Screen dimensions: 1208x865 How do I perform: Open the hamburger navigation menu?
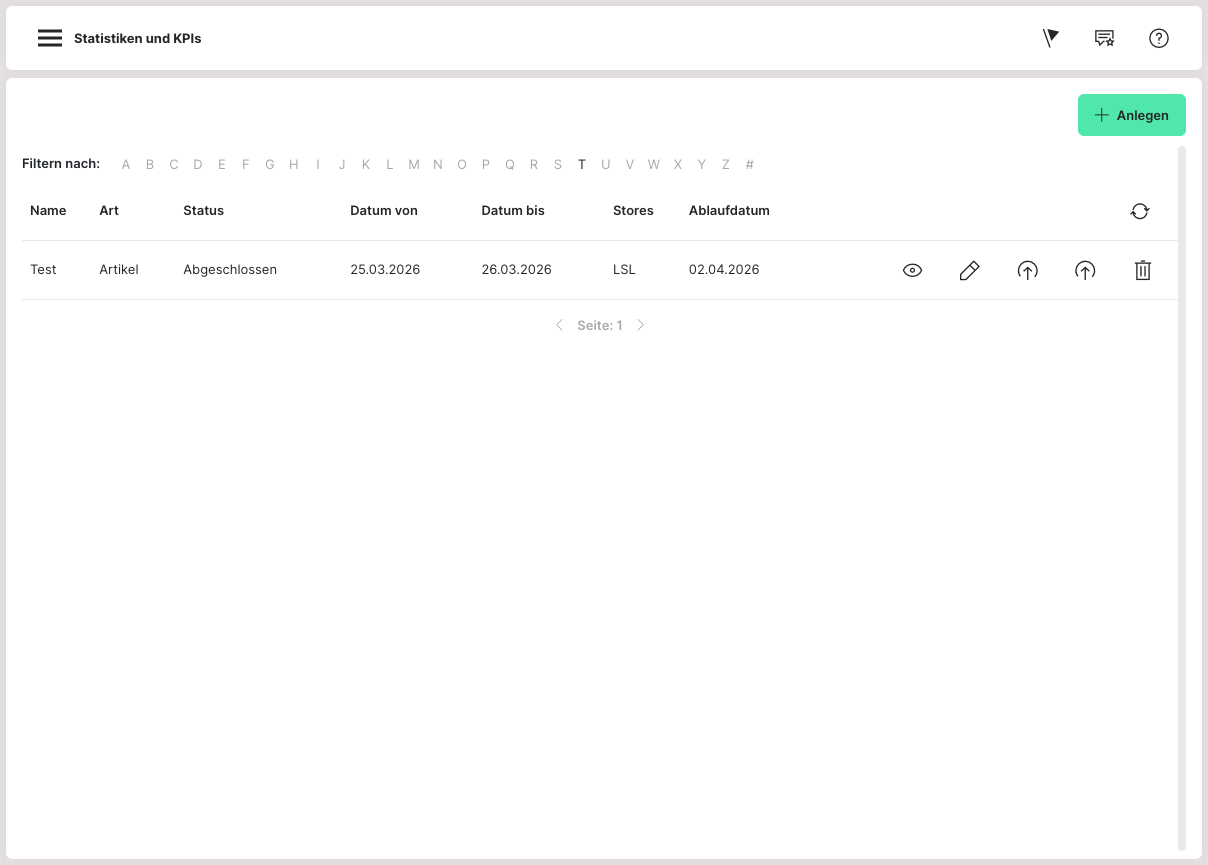pos(50,38)
